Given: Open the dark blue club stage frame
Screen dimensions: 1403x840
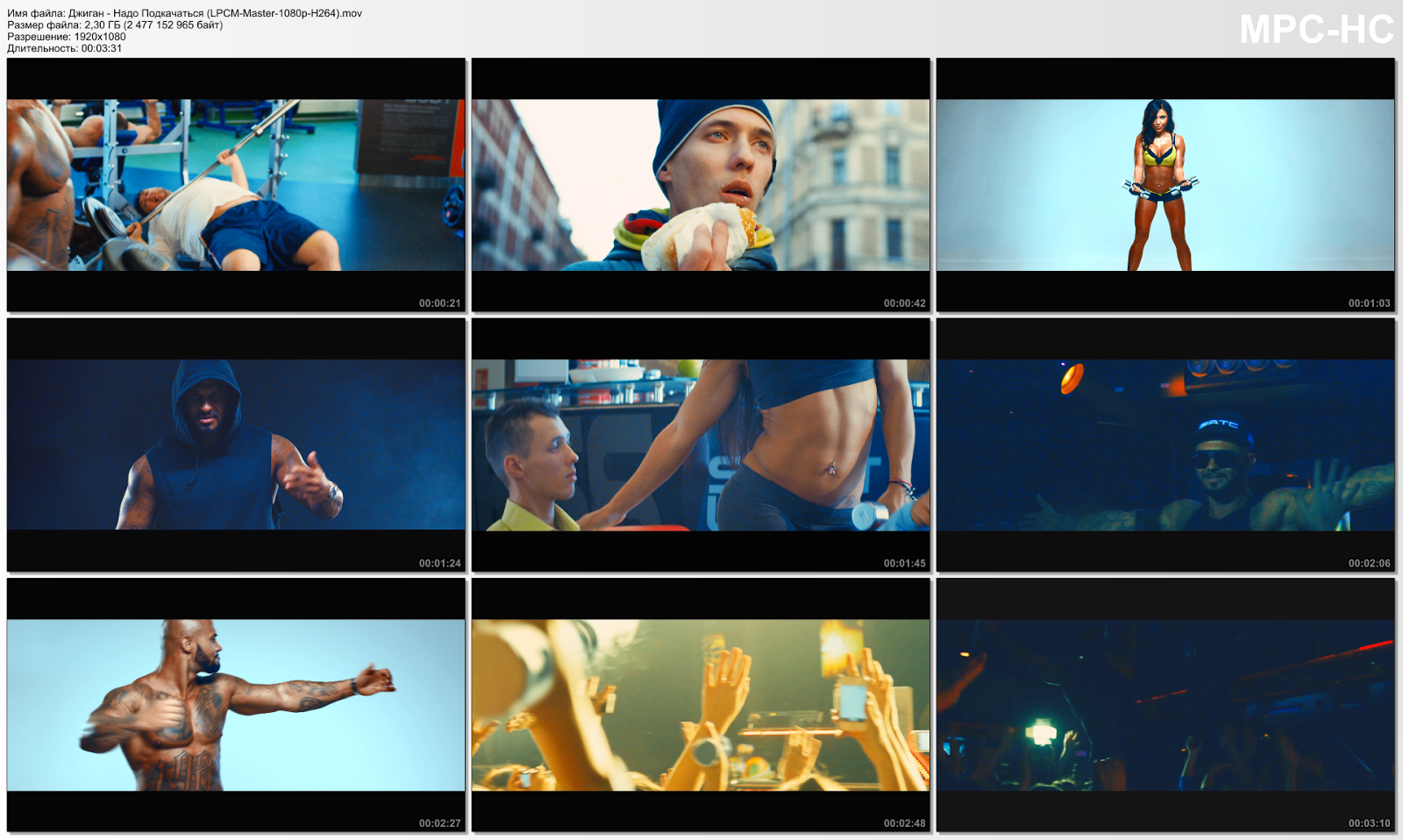Looking at the screenshot, I should pos(1165,705).
